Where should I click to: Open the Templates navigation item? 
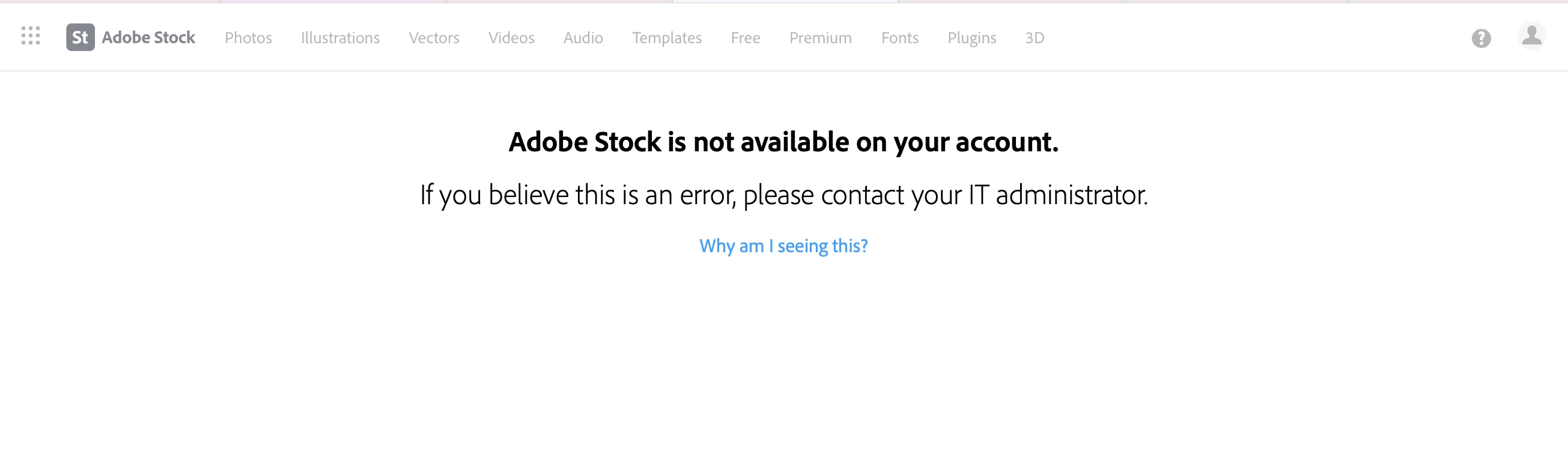667,38
